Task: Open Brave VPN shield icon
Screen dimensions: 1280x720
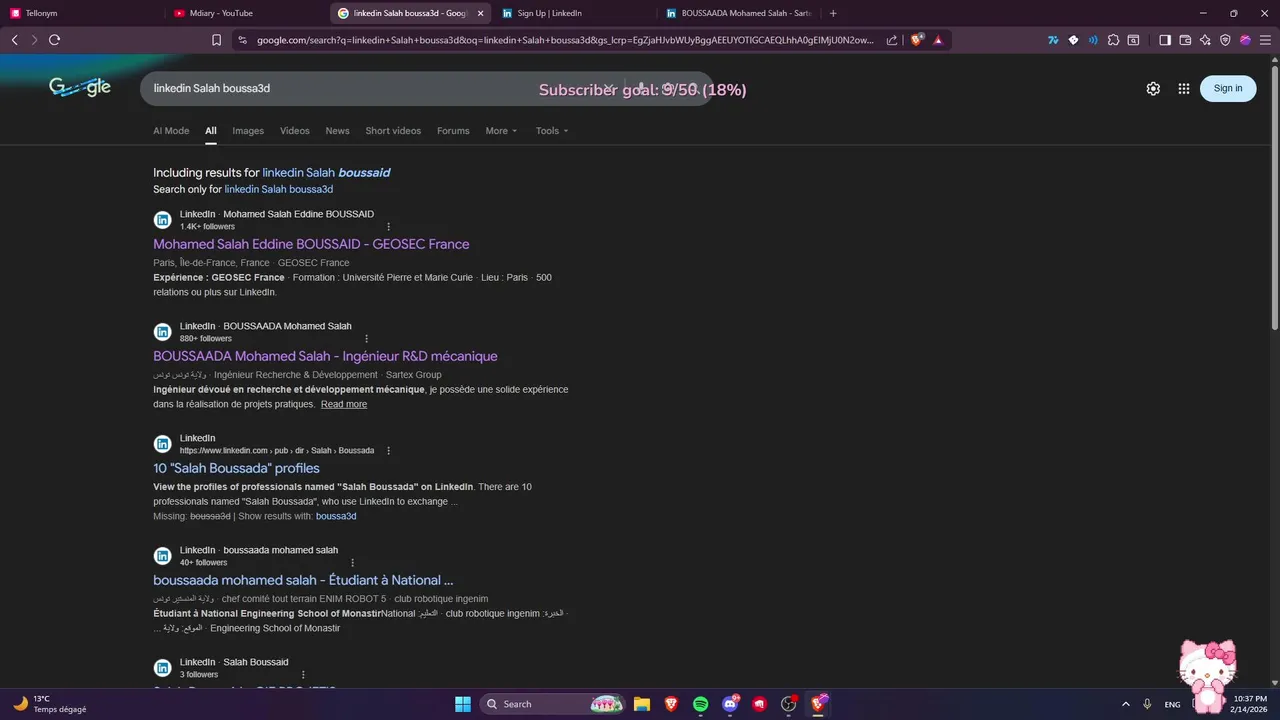Action: (x=1225, y=40)
